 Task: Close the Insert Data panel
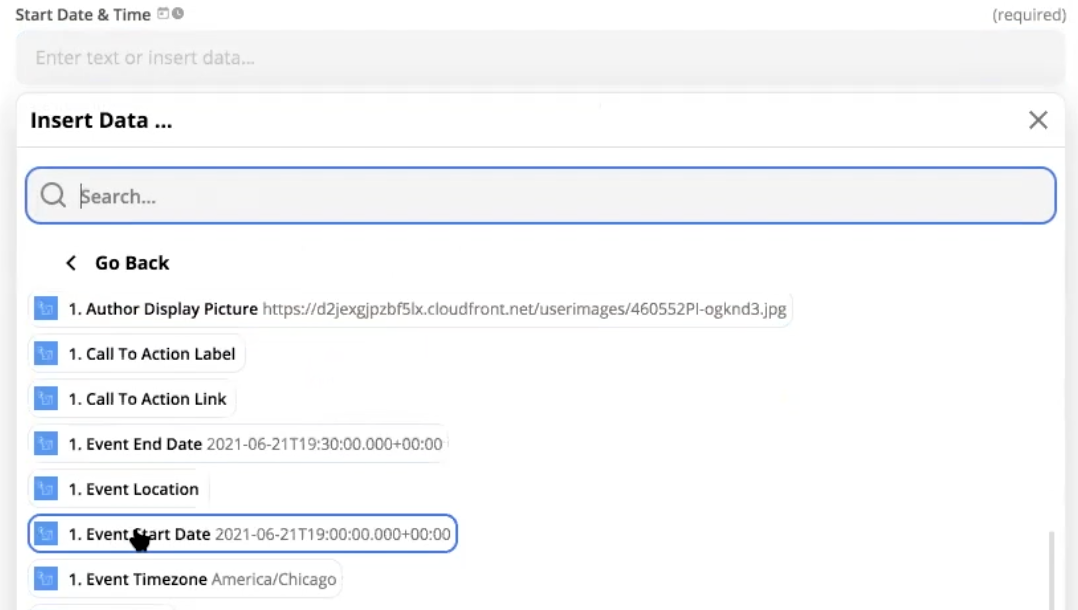(1038, 120)
